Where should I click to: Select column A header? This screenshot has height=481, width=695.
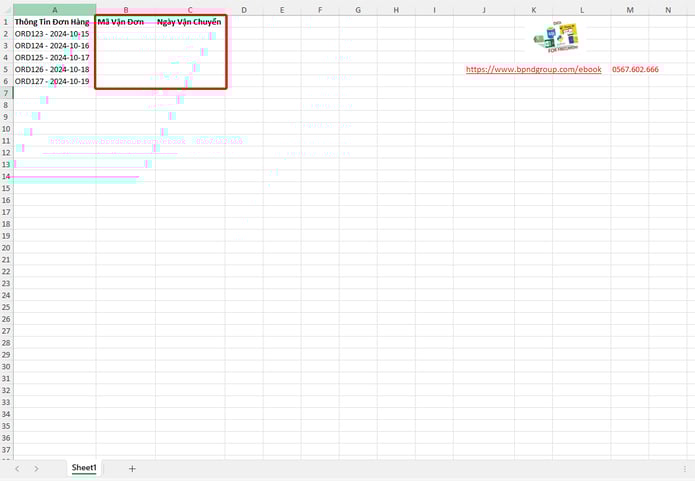55,10
